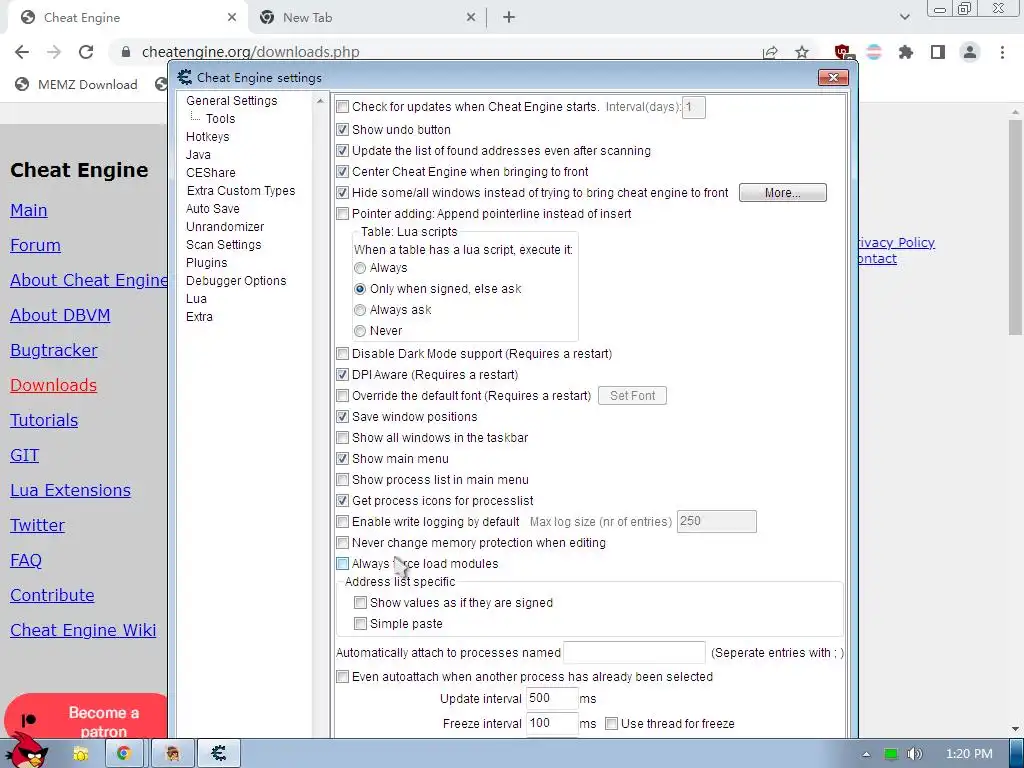The image size is (1024, 768).
Task: Click the More... button
Action: (x=782, y=193)
